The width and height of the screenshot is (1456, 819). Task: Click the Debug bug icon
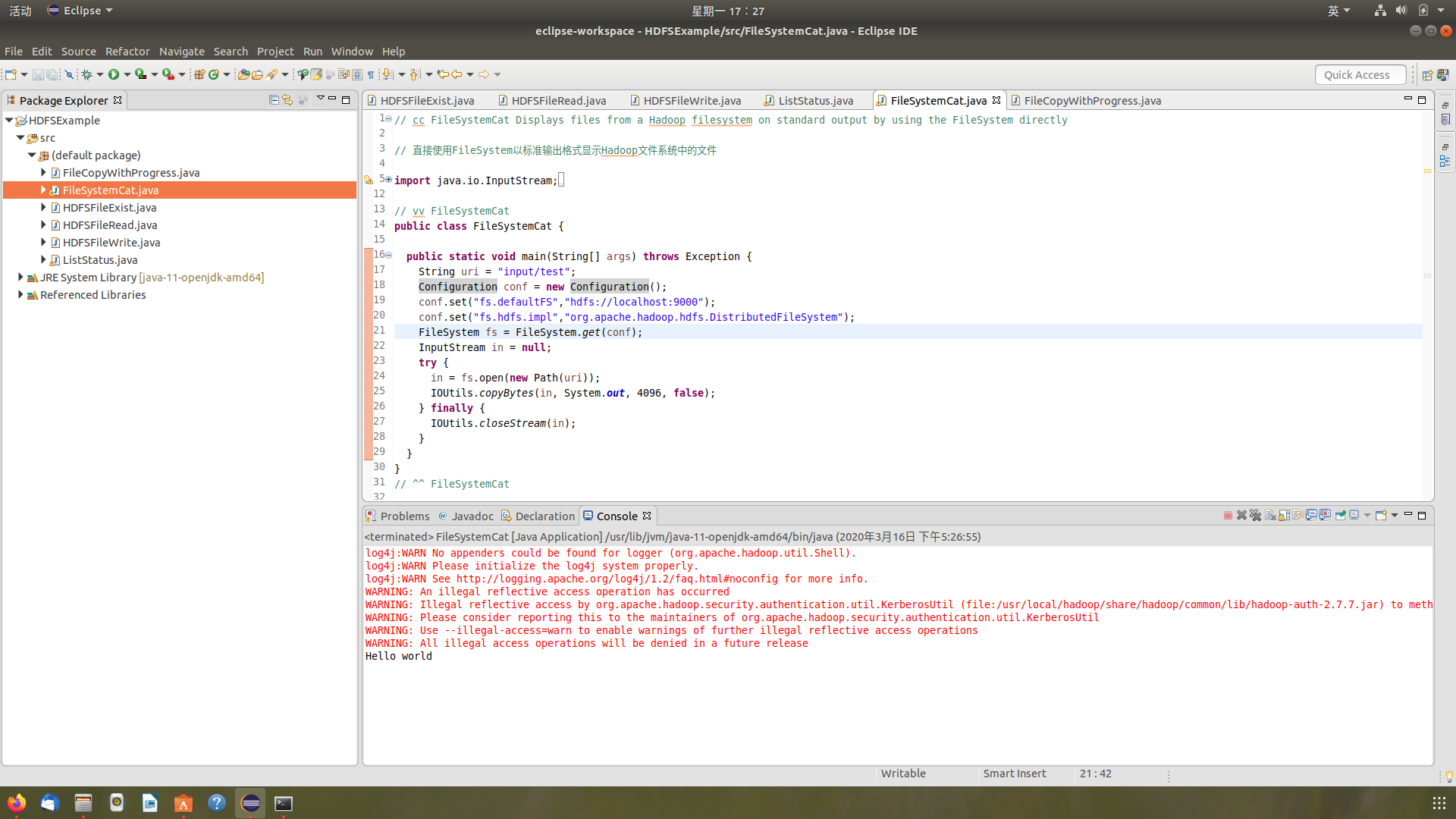click(x=86, y=74)
